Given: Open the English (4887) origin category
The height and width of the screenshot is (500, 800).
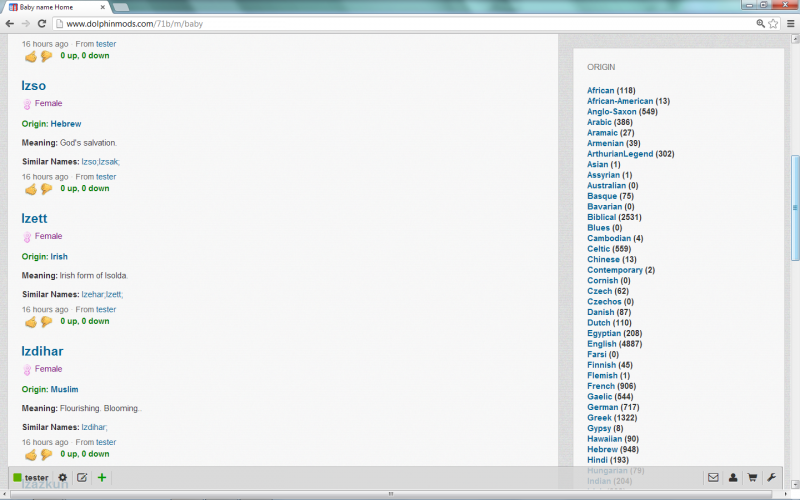Looking at the screenshot, I should point(602,344).
